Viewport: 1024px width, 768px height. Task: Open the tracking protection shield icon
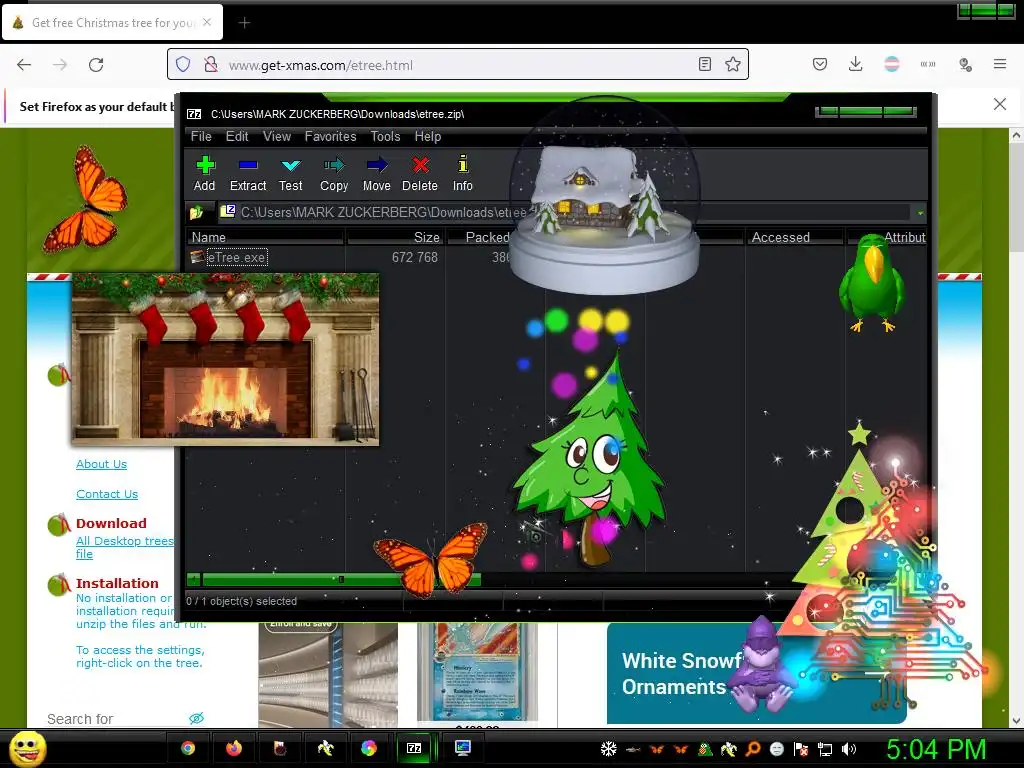[x=183, y=65]
